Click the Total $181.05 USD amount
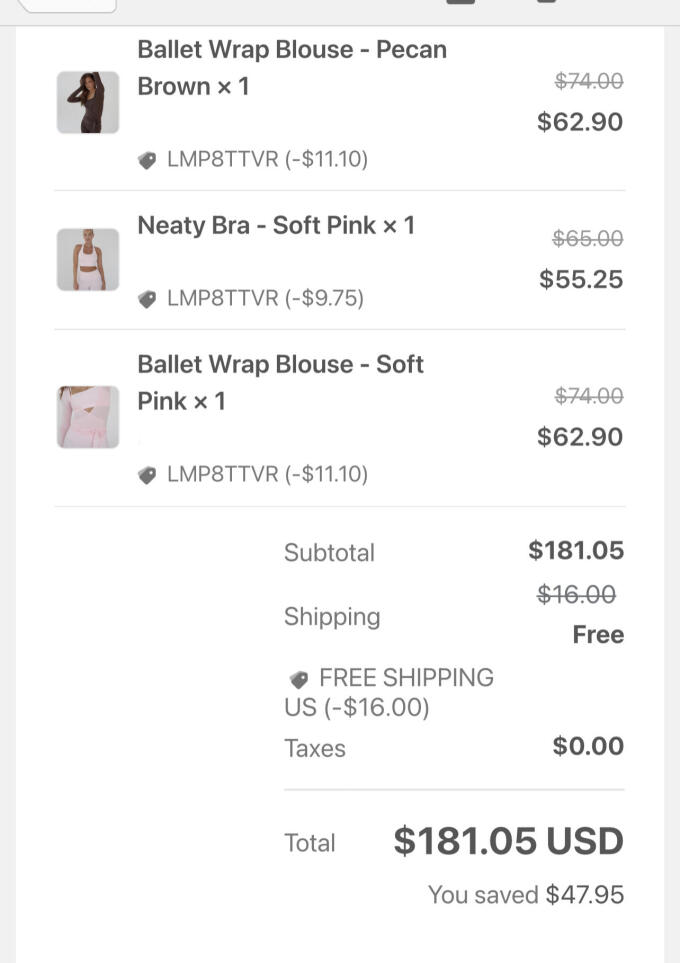This screenshot has height=963, width=680. coord(508,841)
